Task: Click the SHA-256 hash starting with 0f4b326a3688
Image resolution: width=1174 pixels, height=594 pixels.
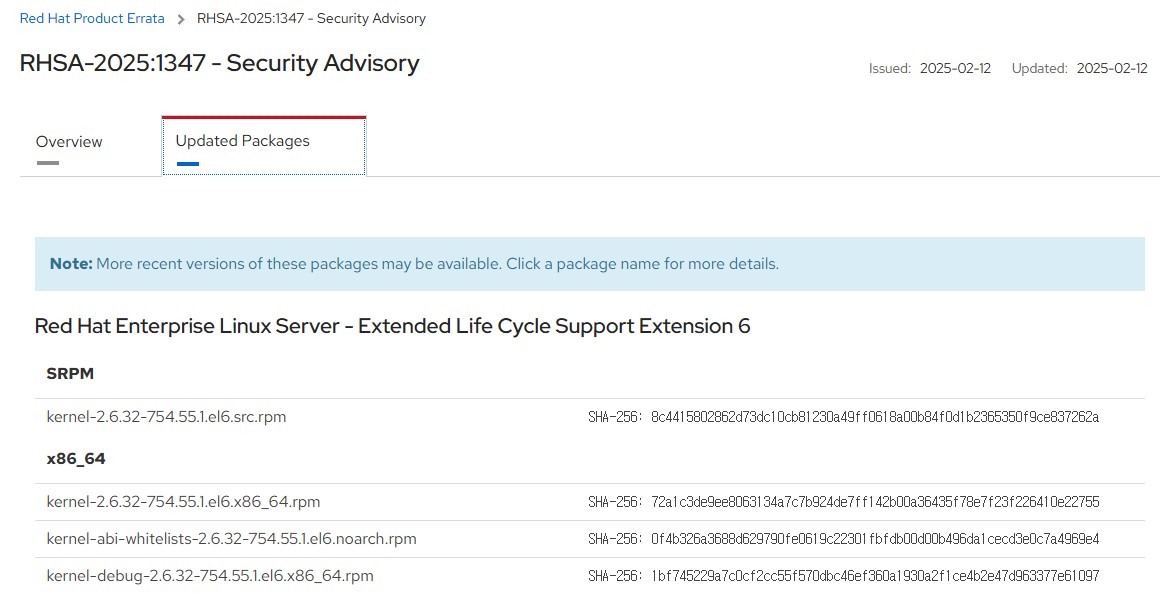Action: [x=875, y=539]
